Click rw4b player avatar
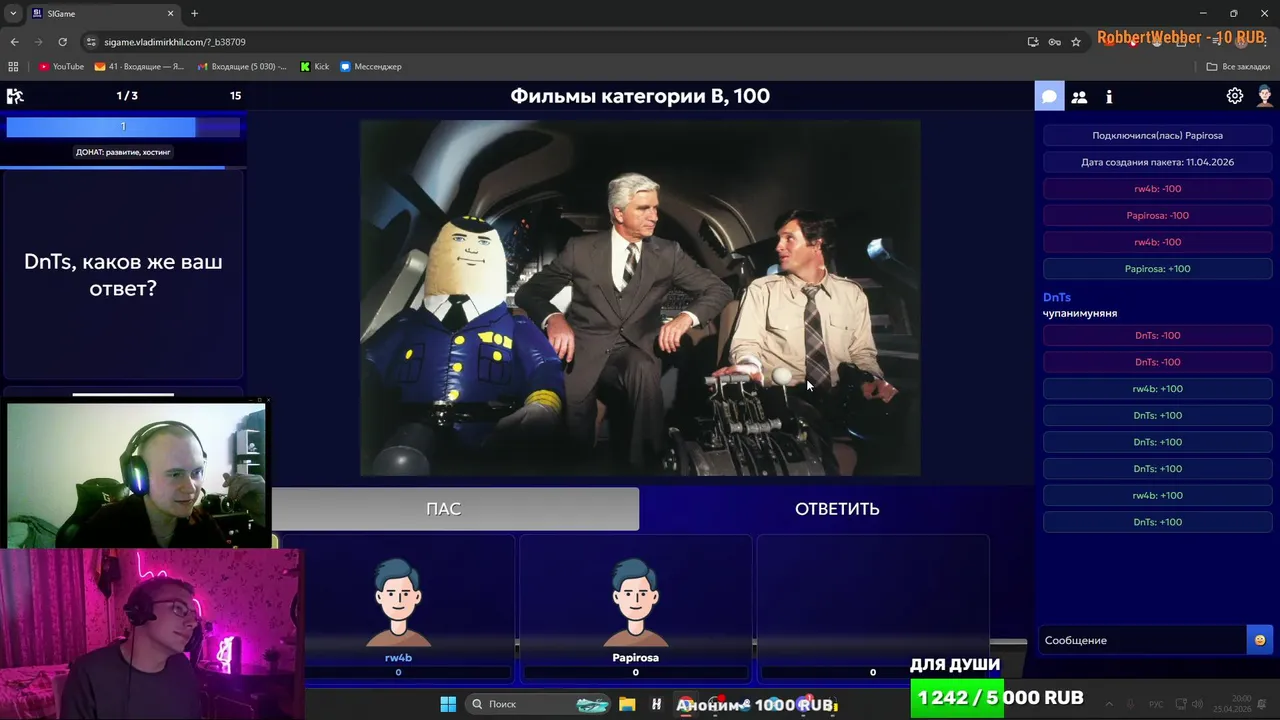 [x=398, y=602]
